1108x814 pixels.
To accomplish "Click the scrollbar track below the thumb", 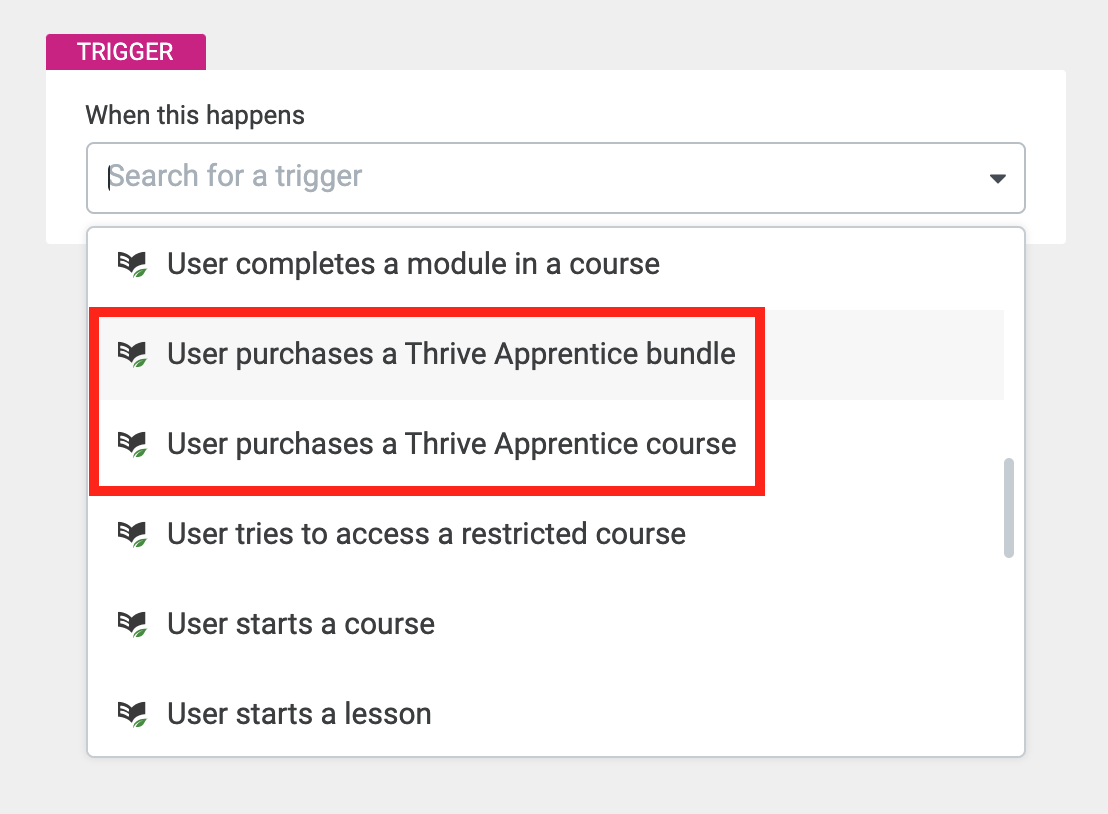I will click(x=1009, y=656).
